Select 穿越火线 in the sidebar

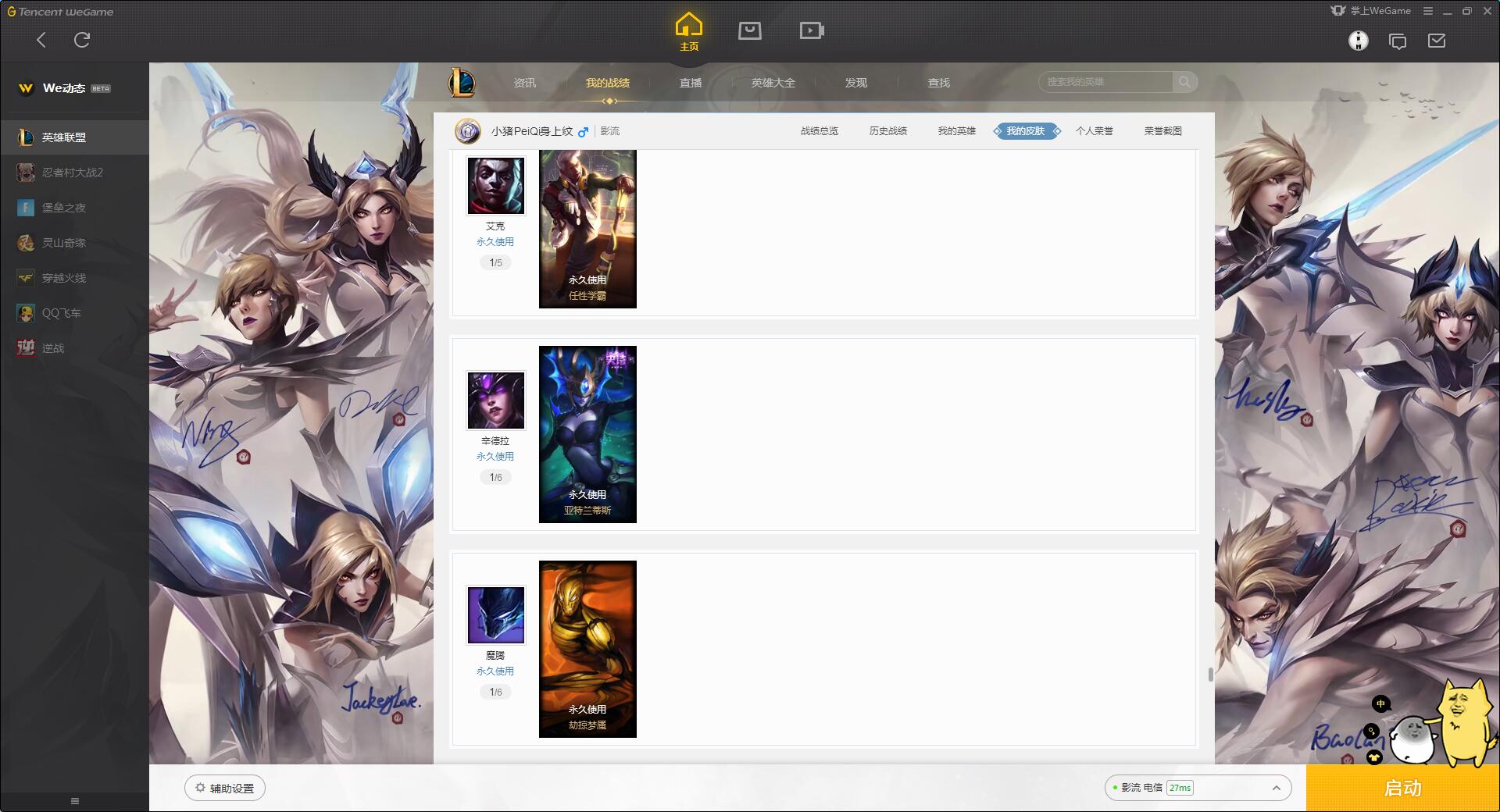[x=74, y=278]
